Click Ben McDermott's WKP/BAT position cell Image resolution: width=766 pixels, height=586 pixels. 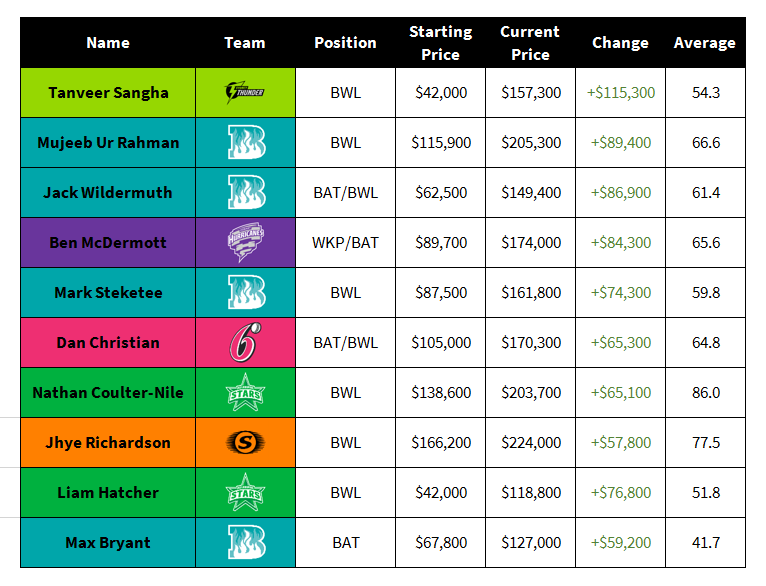click(x=345, y=243)
